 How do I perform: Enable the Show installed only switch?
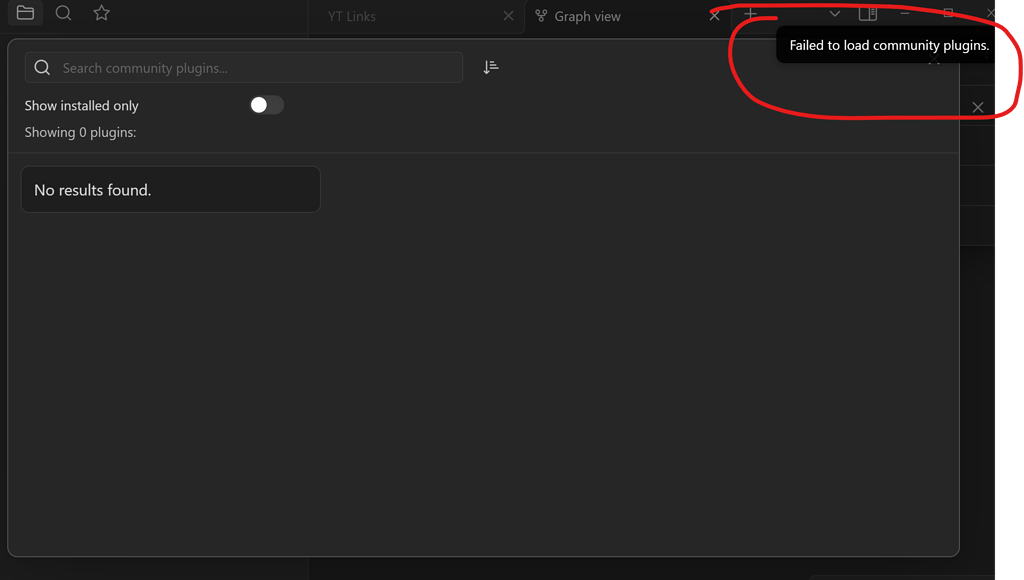[x=266, y=104]
